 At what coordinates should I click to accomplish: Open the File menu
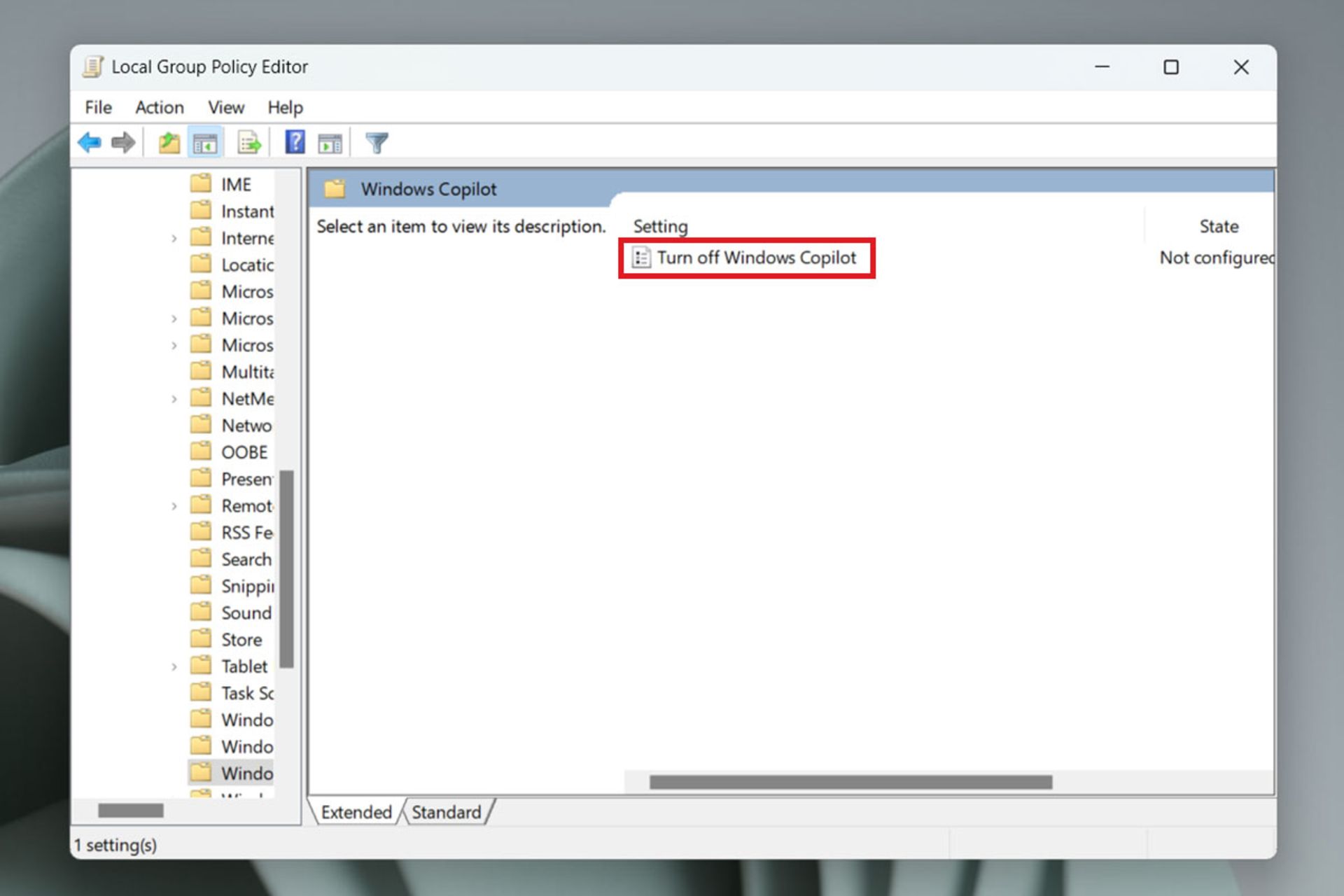pyautogui.click(x=98, y=107)
